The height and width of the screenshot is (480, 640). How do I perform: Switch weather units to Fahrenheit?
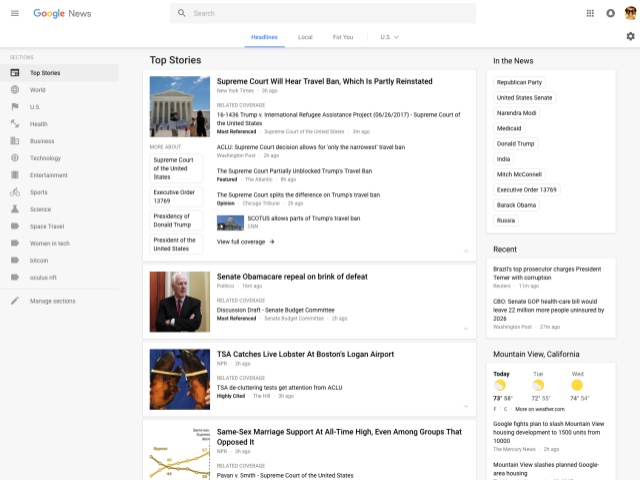(496, 409)
